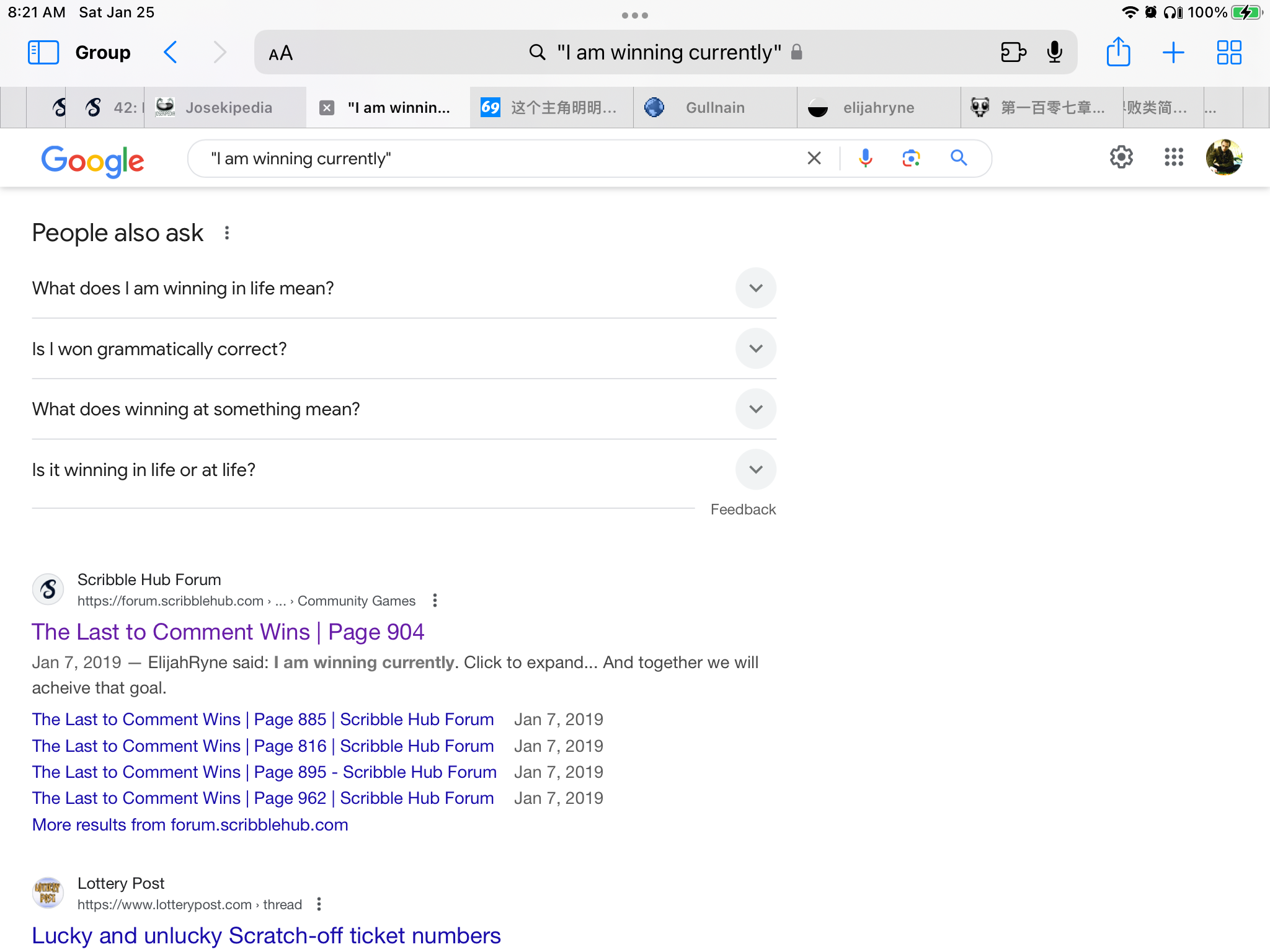
Task: Expand 'Is I won grammatically correct?'
Action: pos(755,349)
